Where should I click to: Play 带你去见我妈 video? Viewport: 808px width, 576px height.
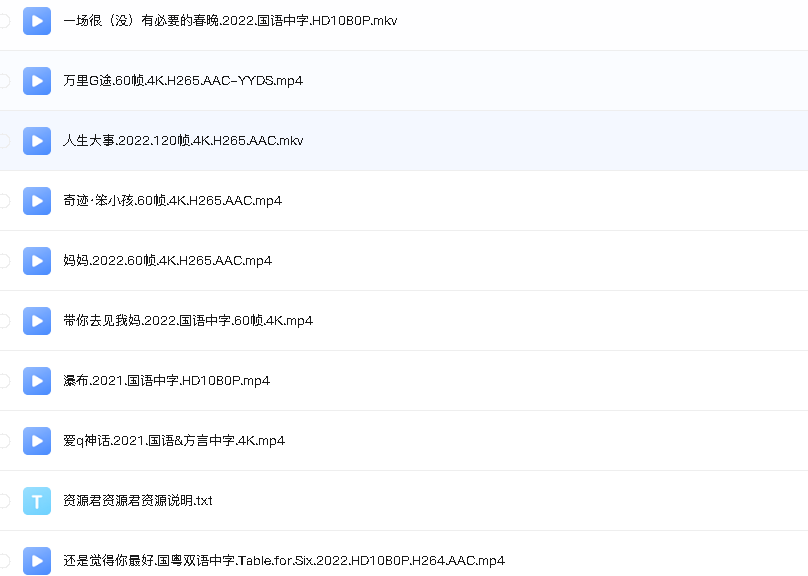pos(37,320)
